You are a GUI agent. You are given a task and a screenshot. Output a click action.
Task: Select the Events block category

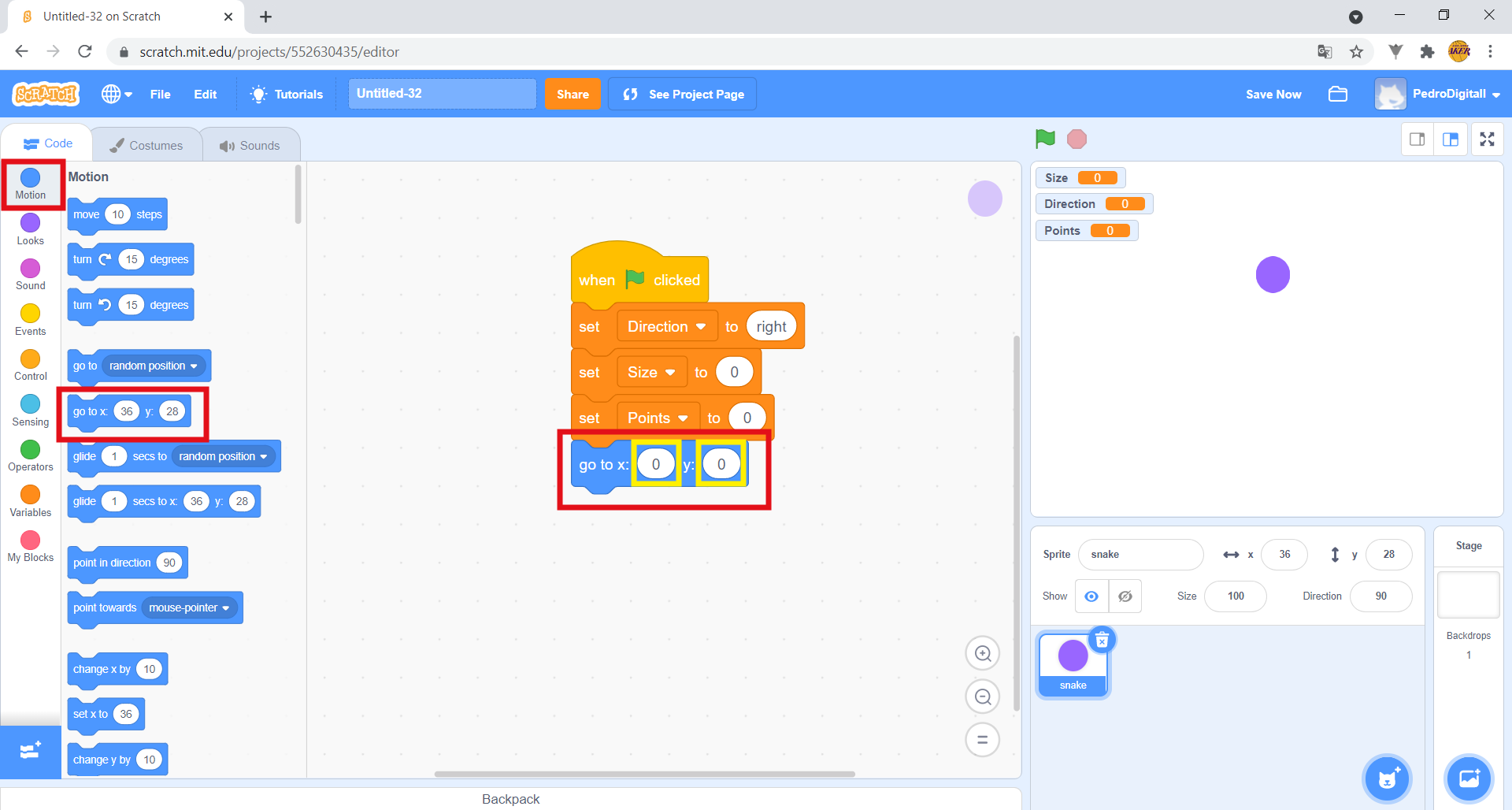[30, 320]
